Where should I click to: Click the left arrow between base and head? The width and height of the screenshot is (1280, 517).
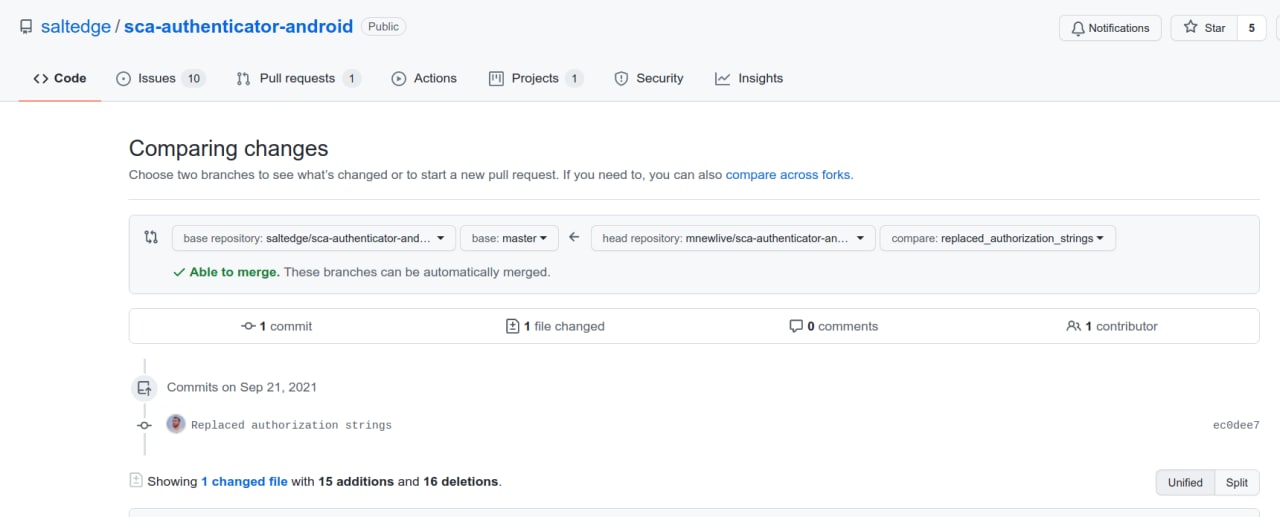574,237
